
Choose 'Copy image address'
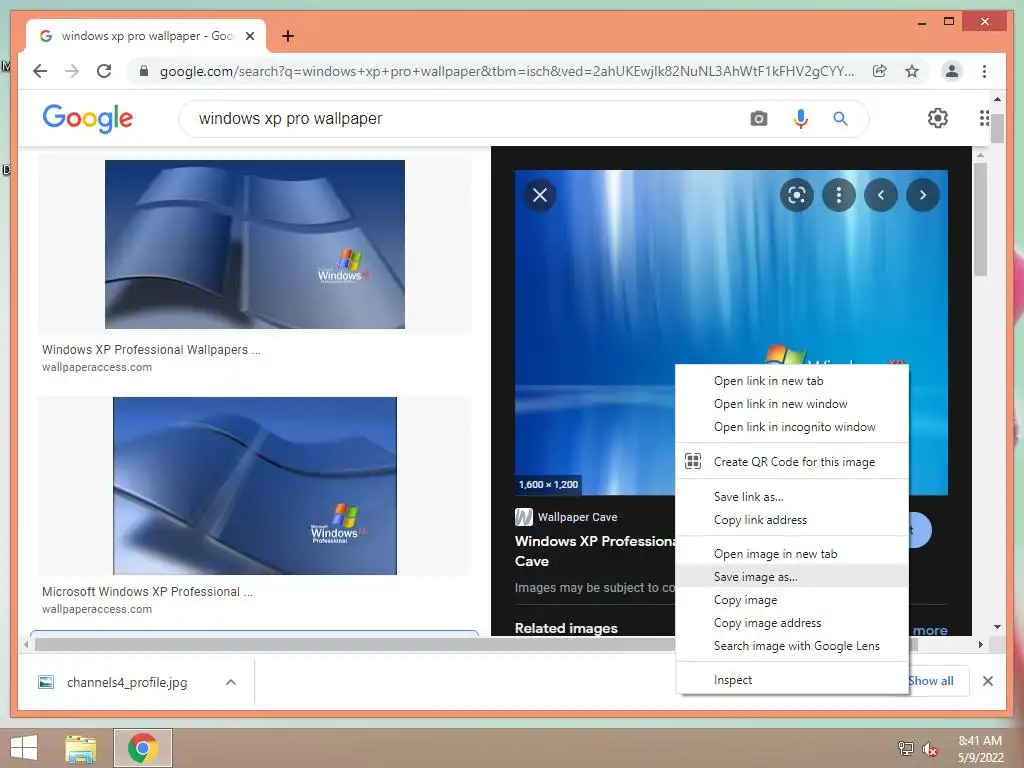coord(792,623)
